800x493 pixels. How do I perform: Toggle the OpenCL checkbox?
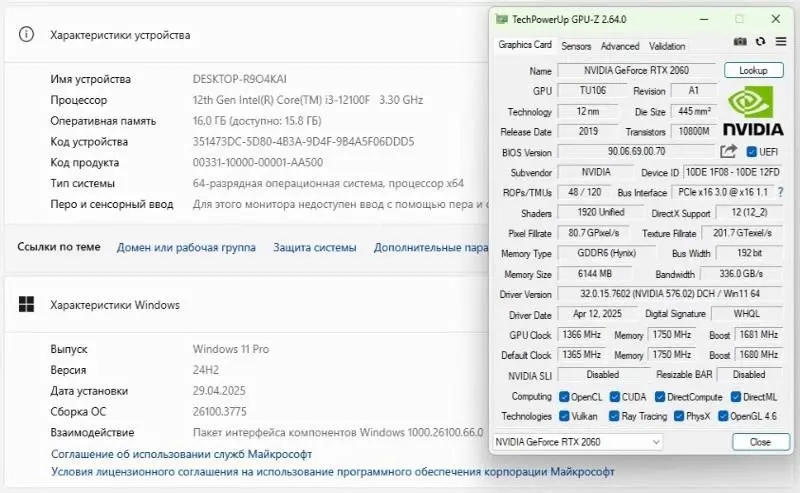[564, 397]
